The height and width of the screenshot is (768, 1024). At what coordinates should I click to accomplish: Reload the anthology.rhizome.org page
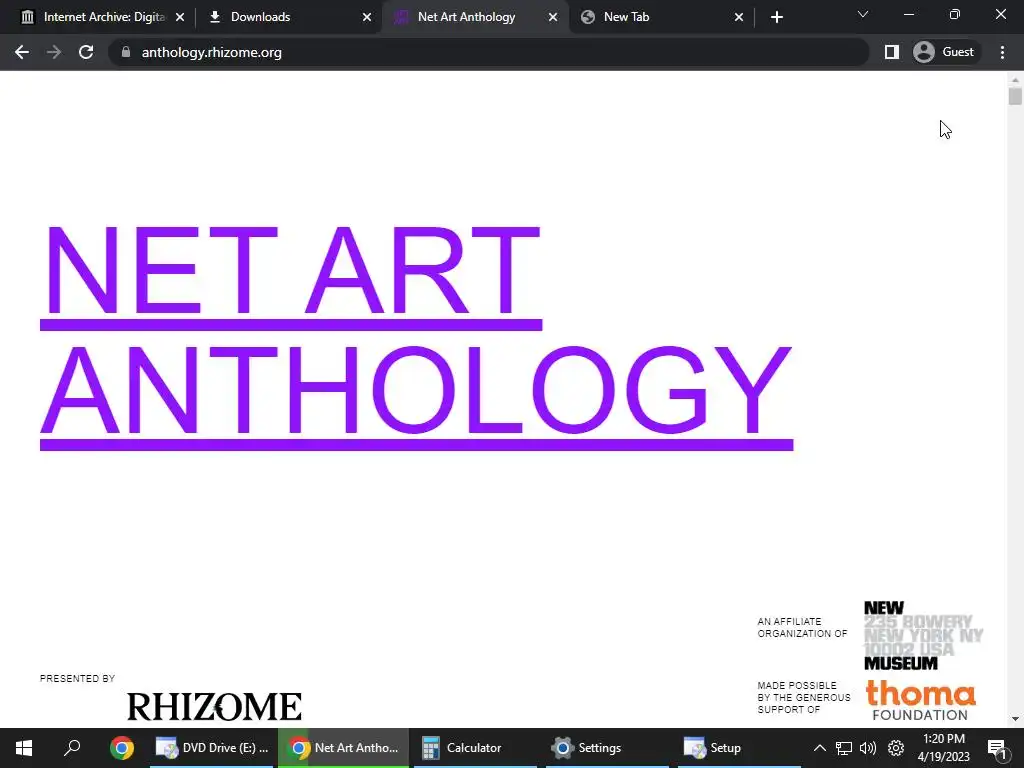pyautogui.click(x=86, y=52)
